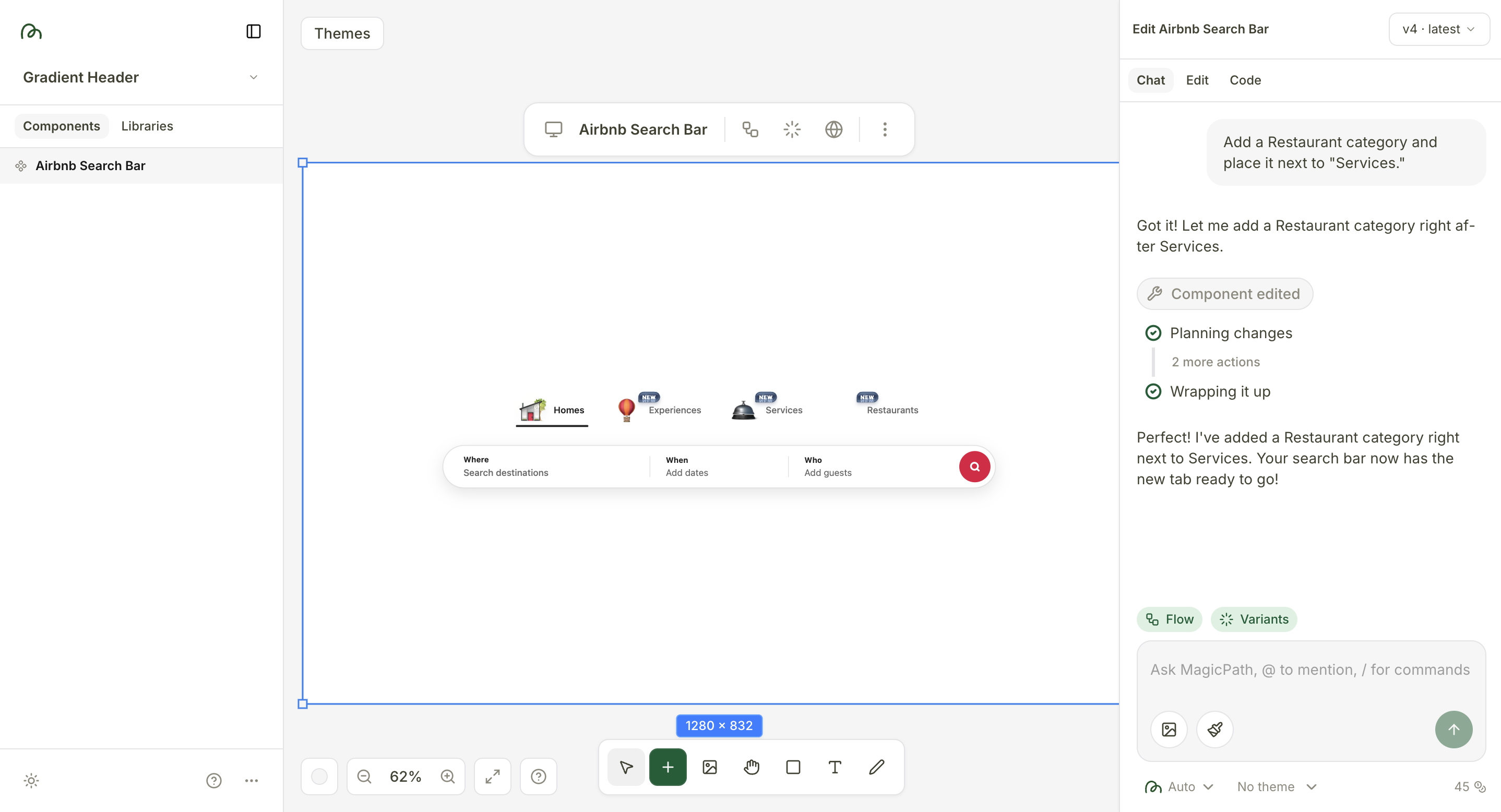Toggle the light theme sun icon
Viewport: 1501px width, 812px height.
tap(31, 781)
